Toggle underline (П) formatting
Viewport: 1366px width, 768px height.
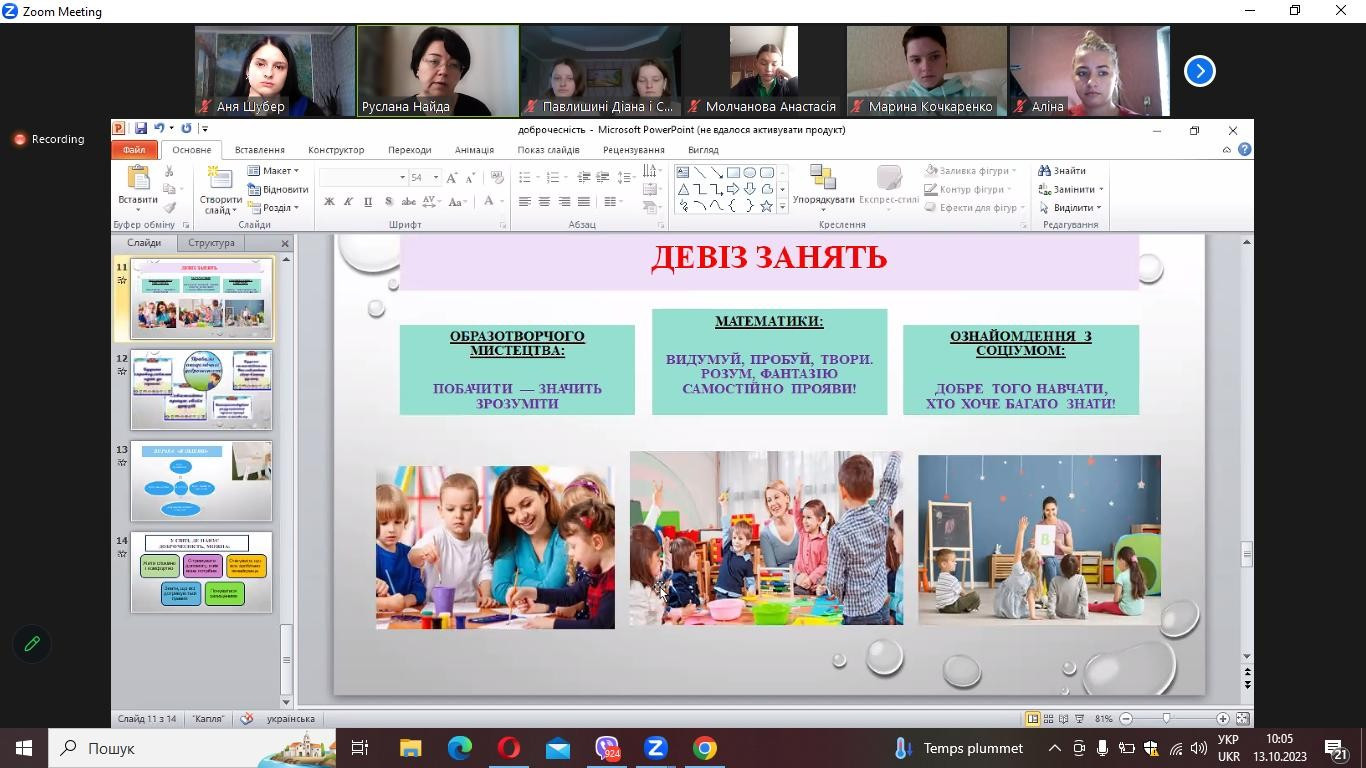point(368,202)
